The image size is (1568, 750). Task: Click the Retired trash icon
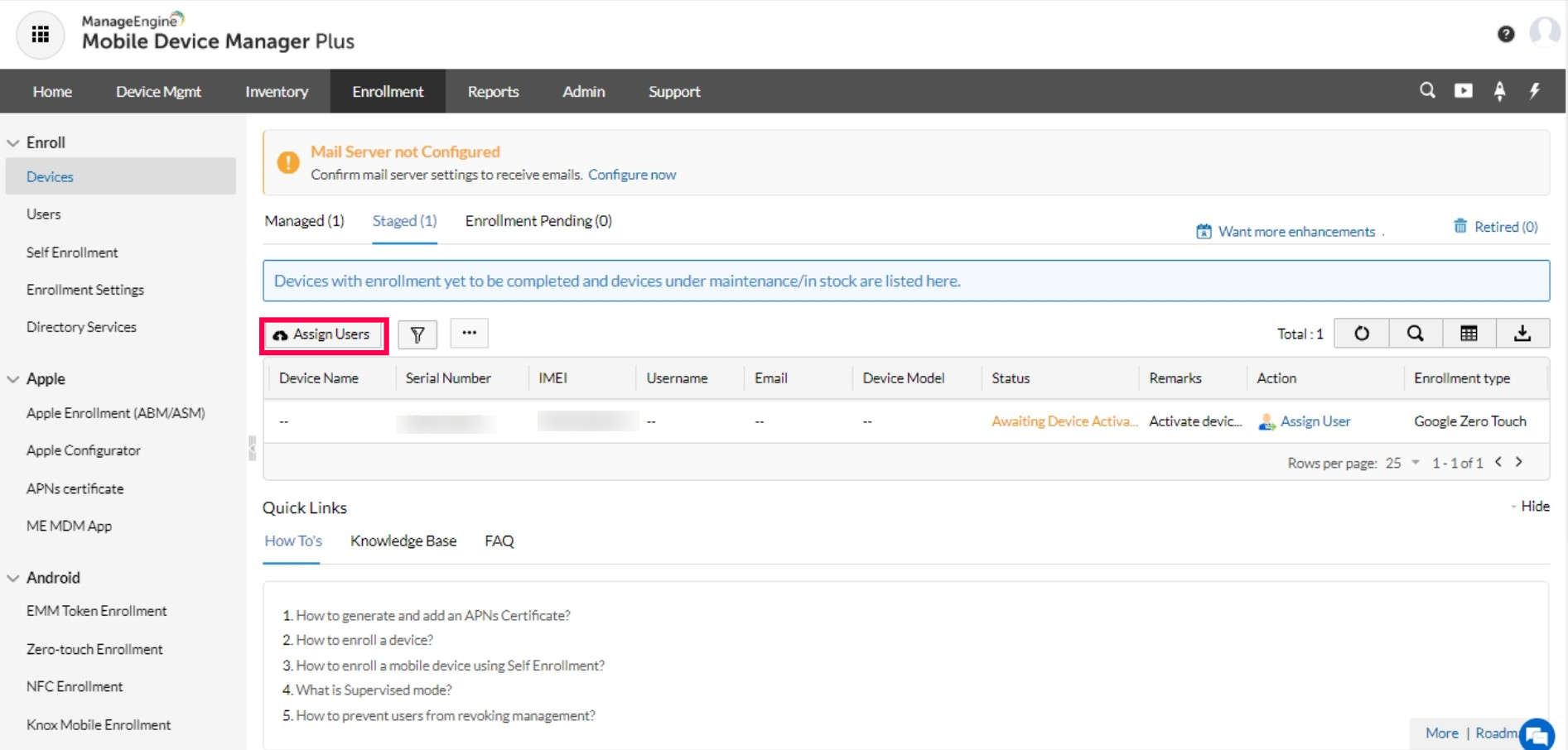(1460, 226)
